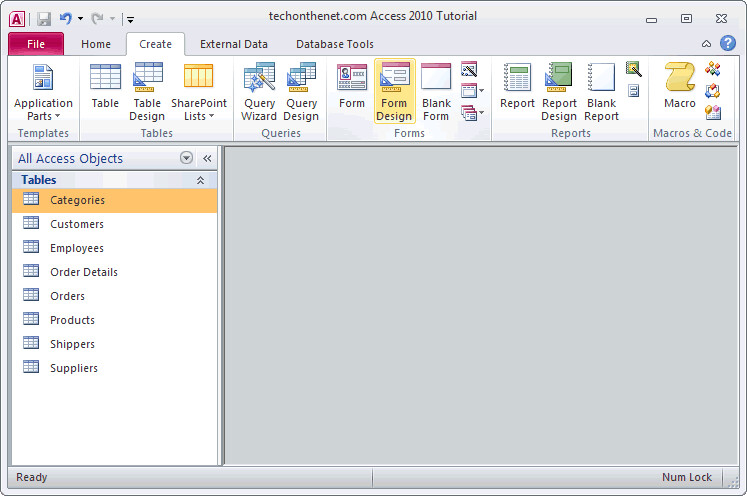Create a new Macro
This screenshot has width=747, height=496.
pos(680,85)
